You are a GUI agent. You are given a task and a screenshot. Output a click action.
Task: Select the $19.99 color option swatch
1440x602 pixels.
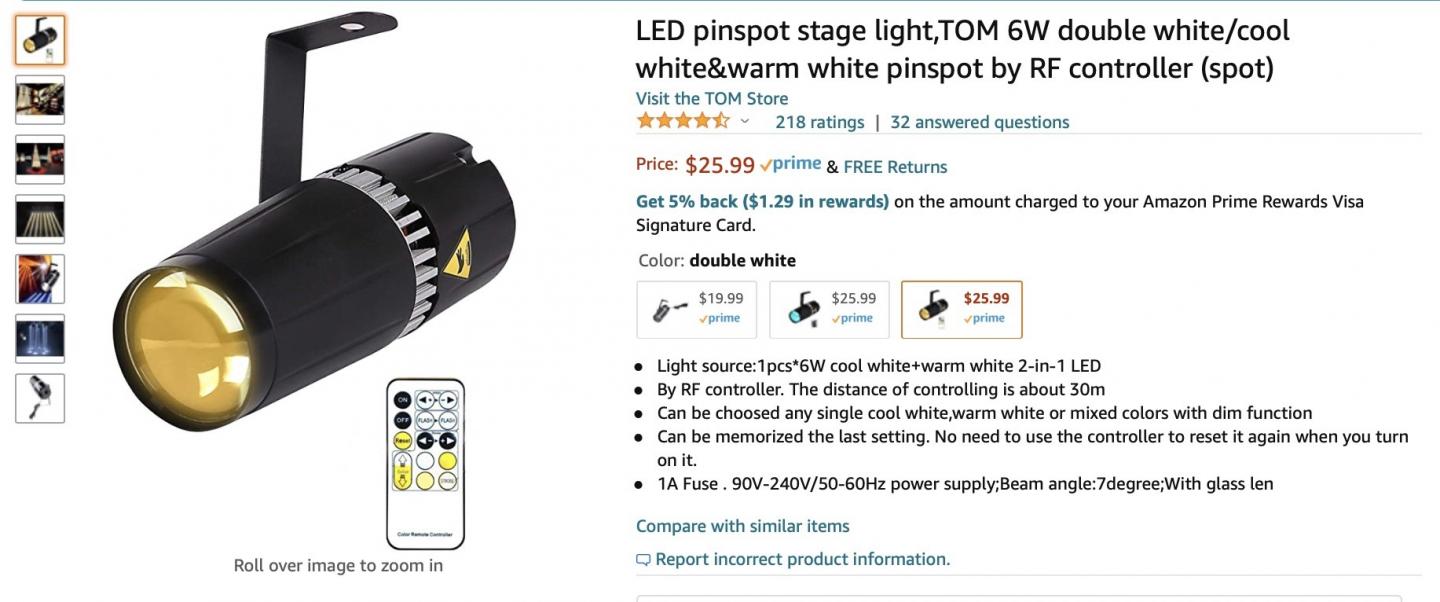697,309
